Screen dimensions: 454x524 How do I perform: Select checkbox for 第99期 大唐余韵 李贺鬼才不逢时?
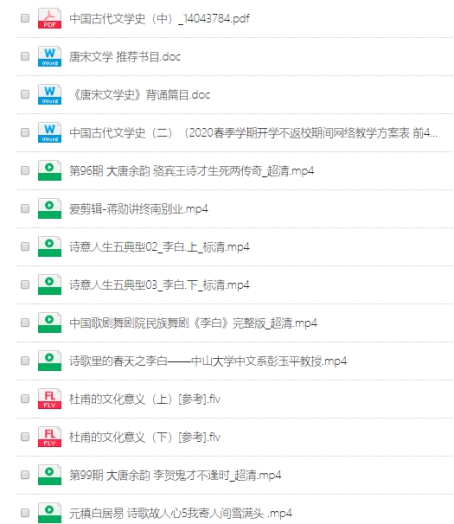pos(25,475)
